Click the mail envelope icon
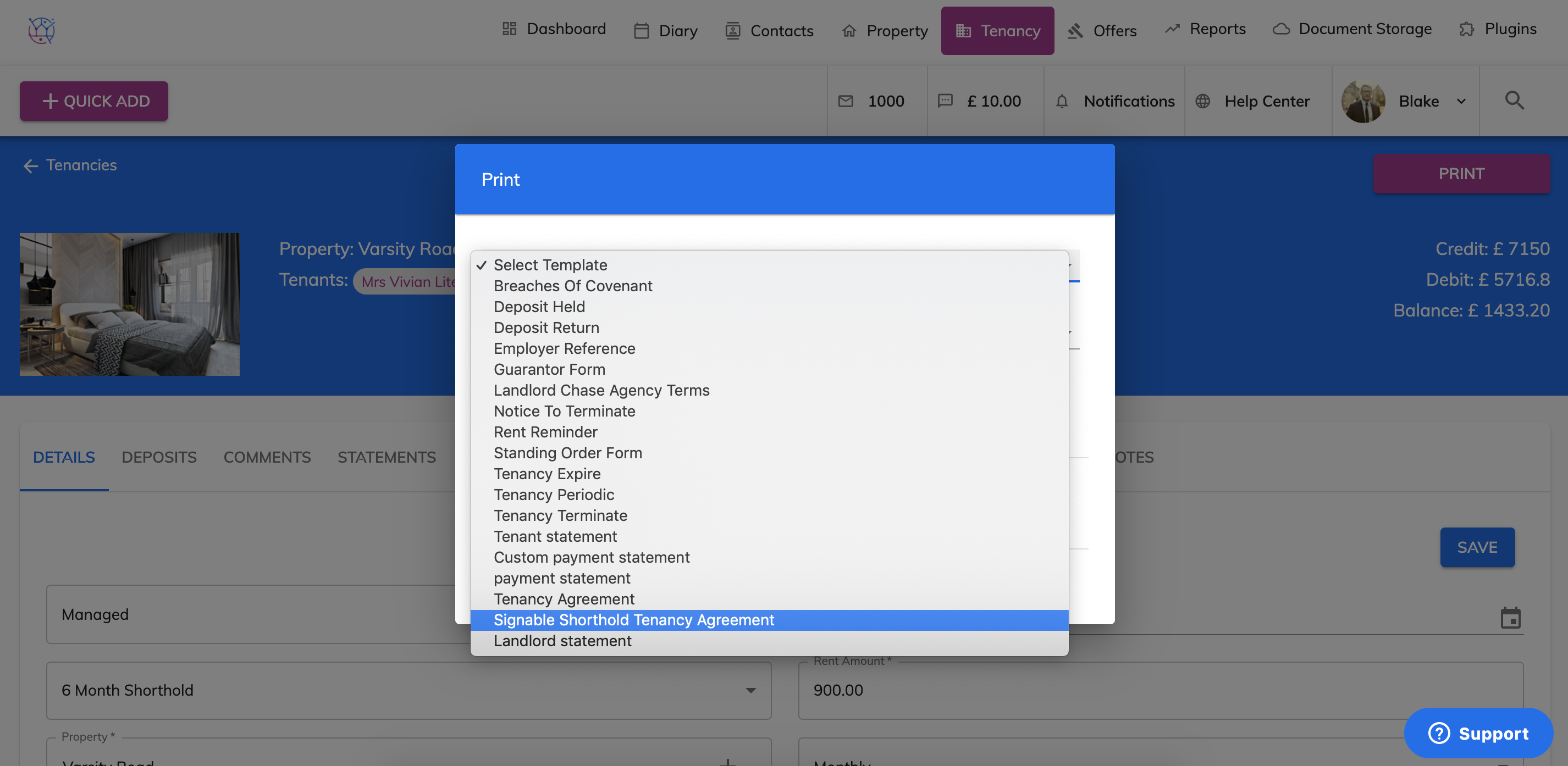The image size is (1568, 766). point(846,101)
